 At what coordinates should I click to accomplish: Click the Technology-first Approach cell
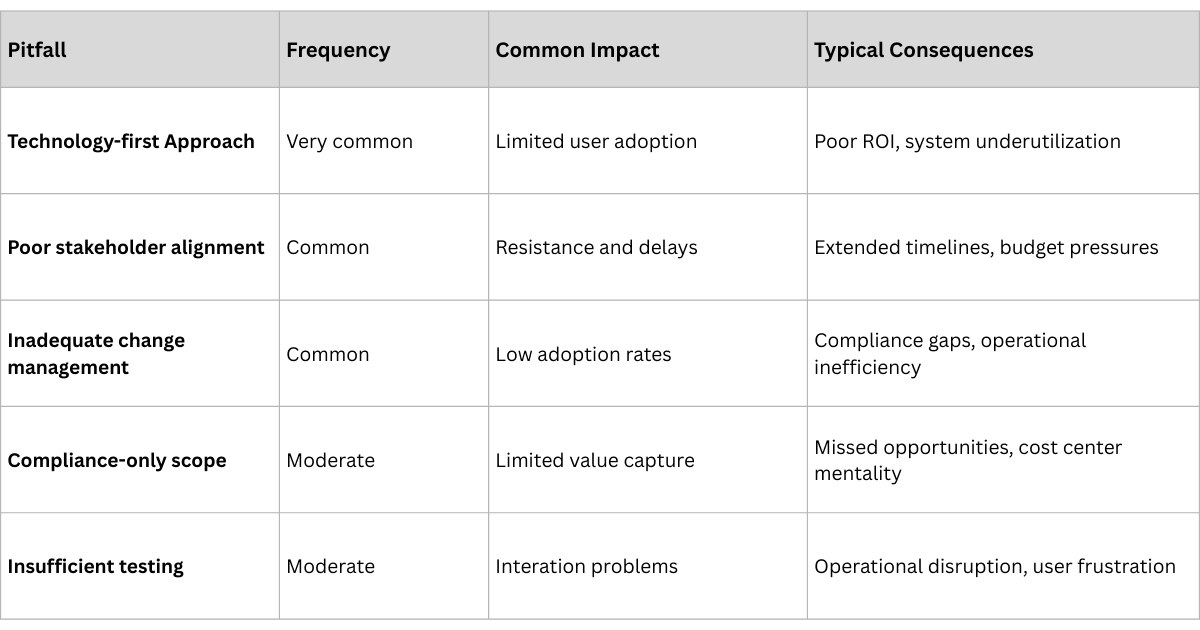coord(131,141)
